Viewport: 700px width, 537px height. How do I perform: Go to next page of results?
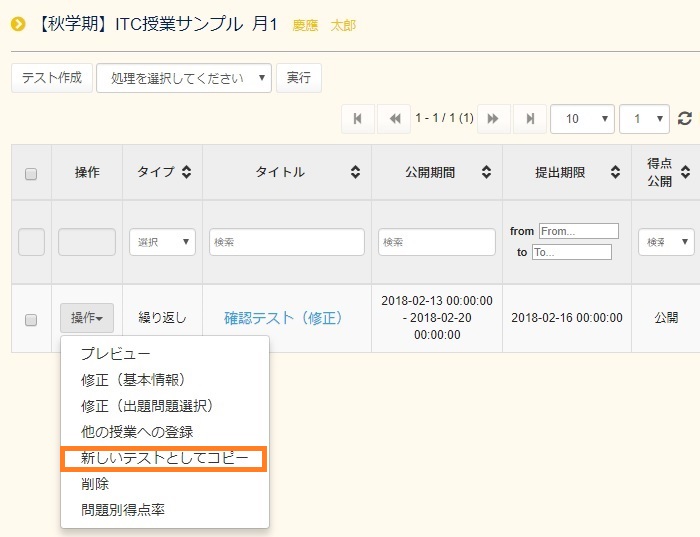pyautogui.click(x=493, y=118)
